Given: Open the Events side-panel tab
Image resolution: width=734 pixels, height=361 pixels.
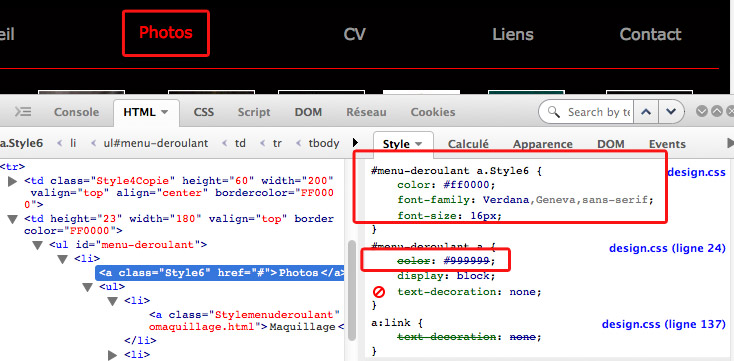Looking at the screenshot, I should [667, 144].
